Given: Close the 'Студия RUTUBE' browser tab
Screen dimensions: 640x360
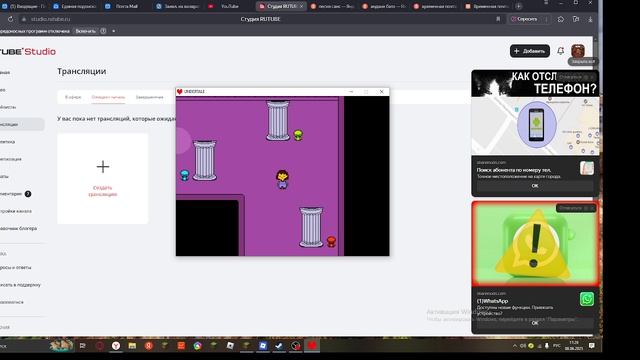Looking at the screenshot, I should tap(301, 6).
